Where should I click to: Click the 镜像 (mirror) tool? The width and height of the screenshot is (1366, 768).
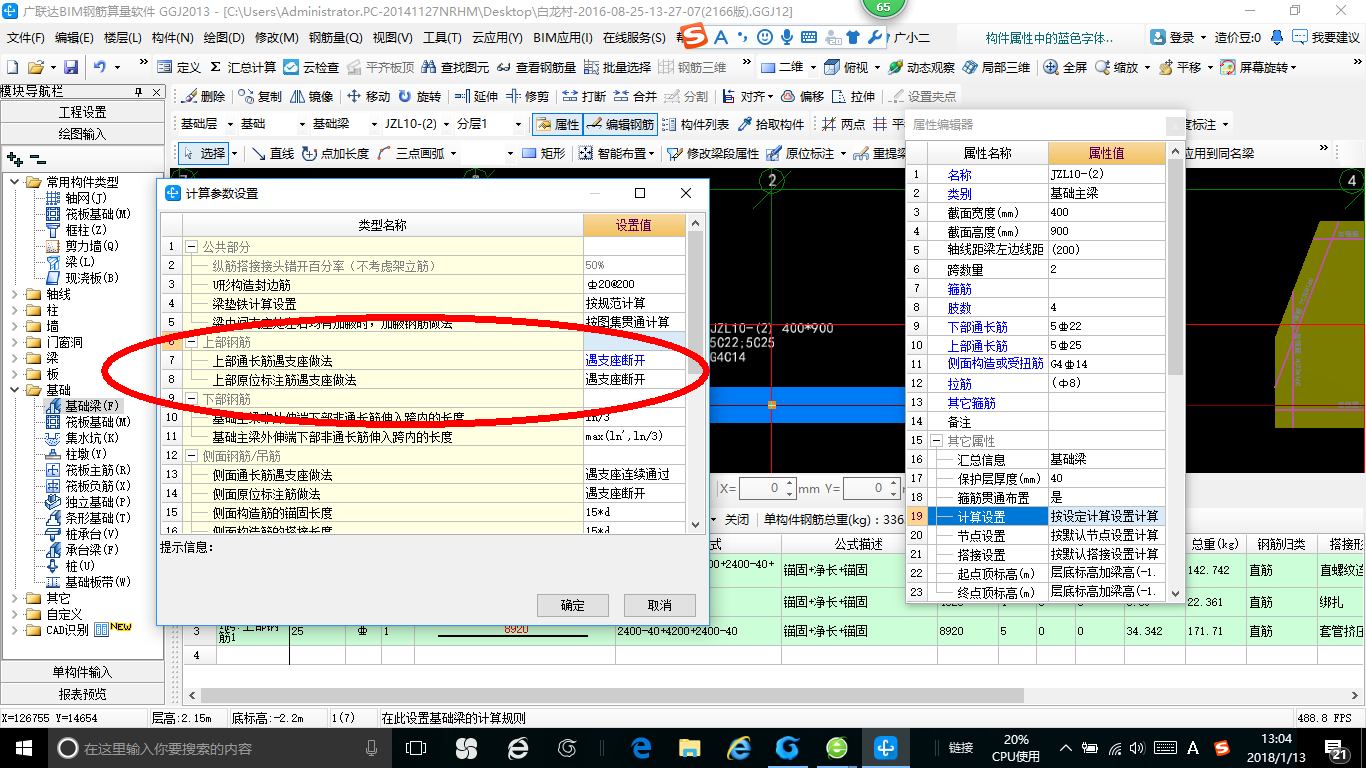pos(311,97)
